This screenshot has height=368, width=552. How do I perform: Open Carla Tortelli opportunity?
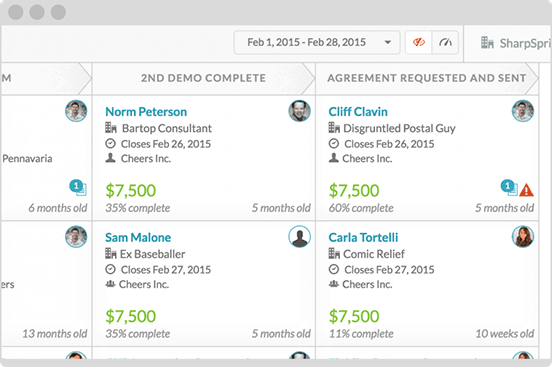363,237
